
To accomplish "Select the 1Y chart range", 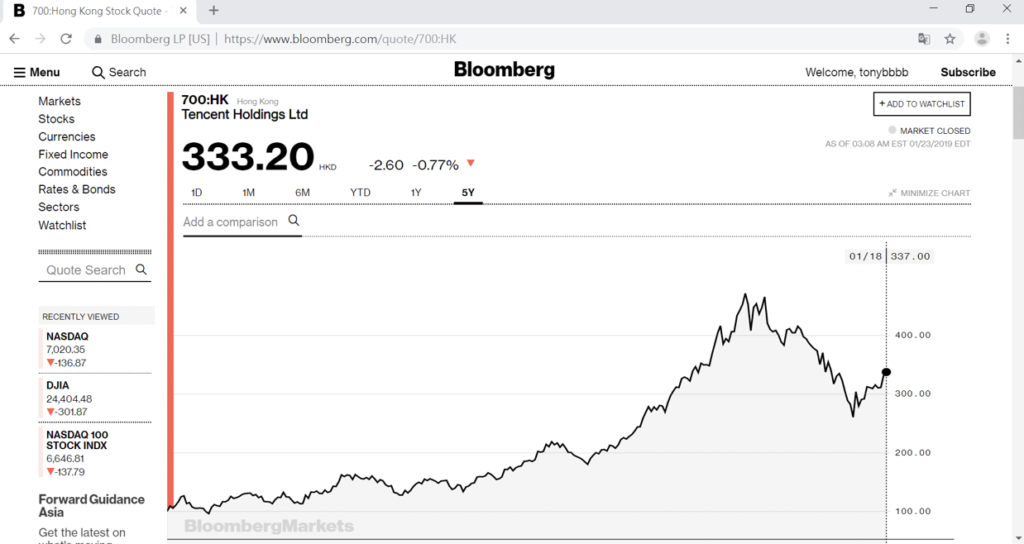I will (x=416, y=193).
